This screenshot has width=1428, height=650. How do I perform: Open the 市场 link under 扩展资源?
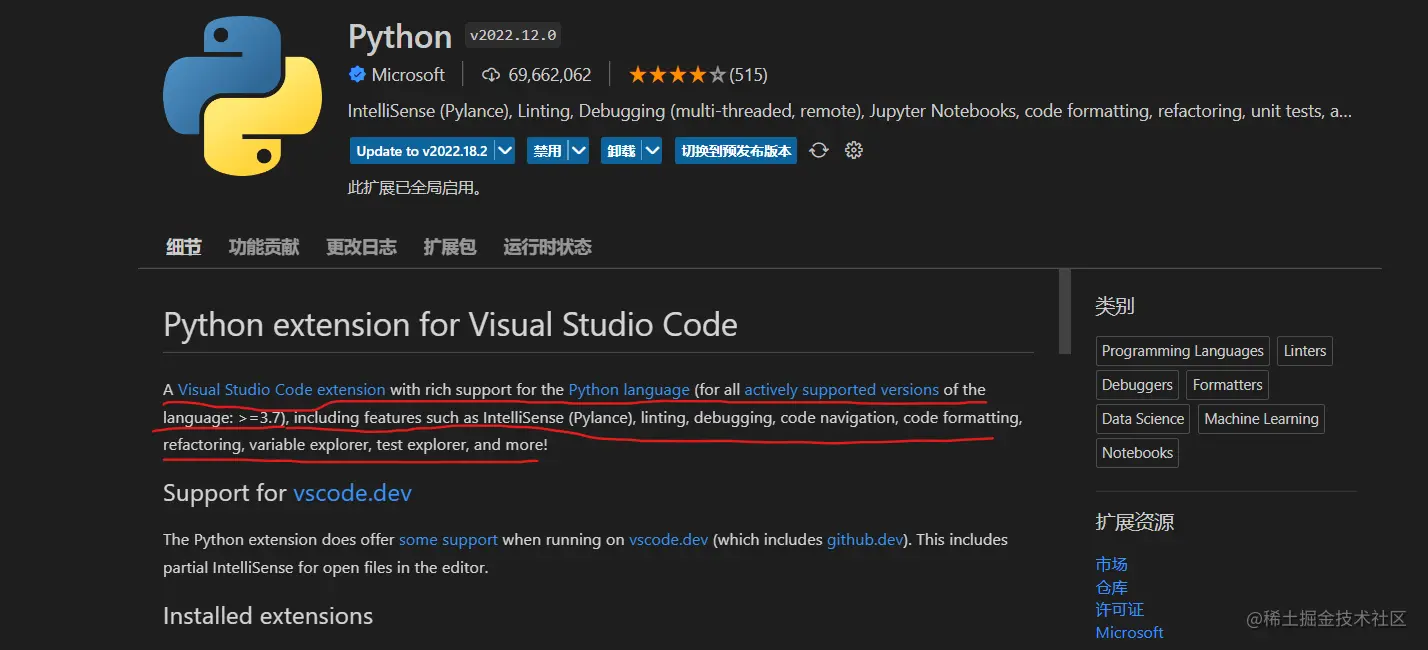(1112, 564)
